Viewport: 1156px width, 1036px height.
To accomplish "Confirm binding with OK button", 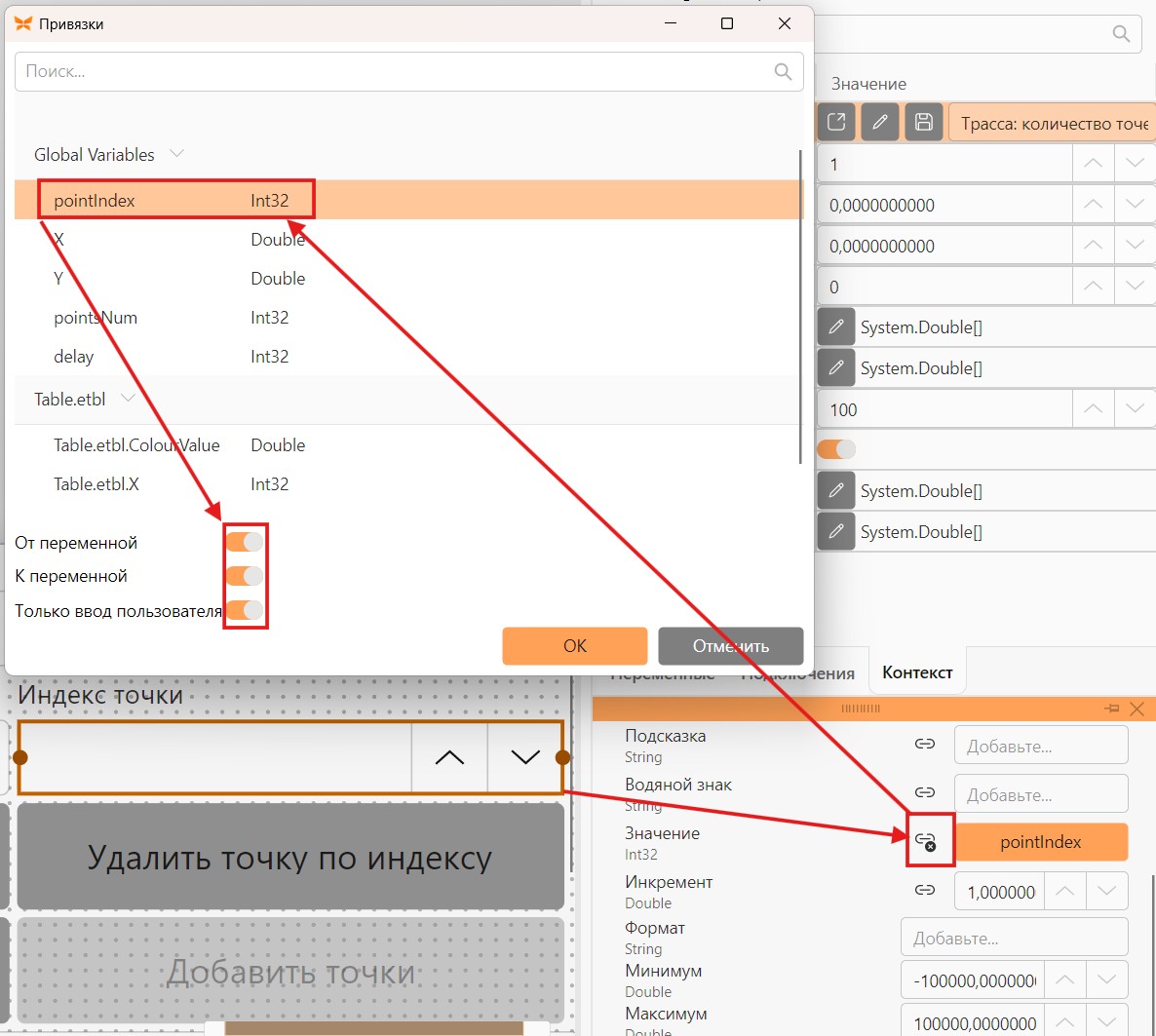I will (x=575, y=646).
